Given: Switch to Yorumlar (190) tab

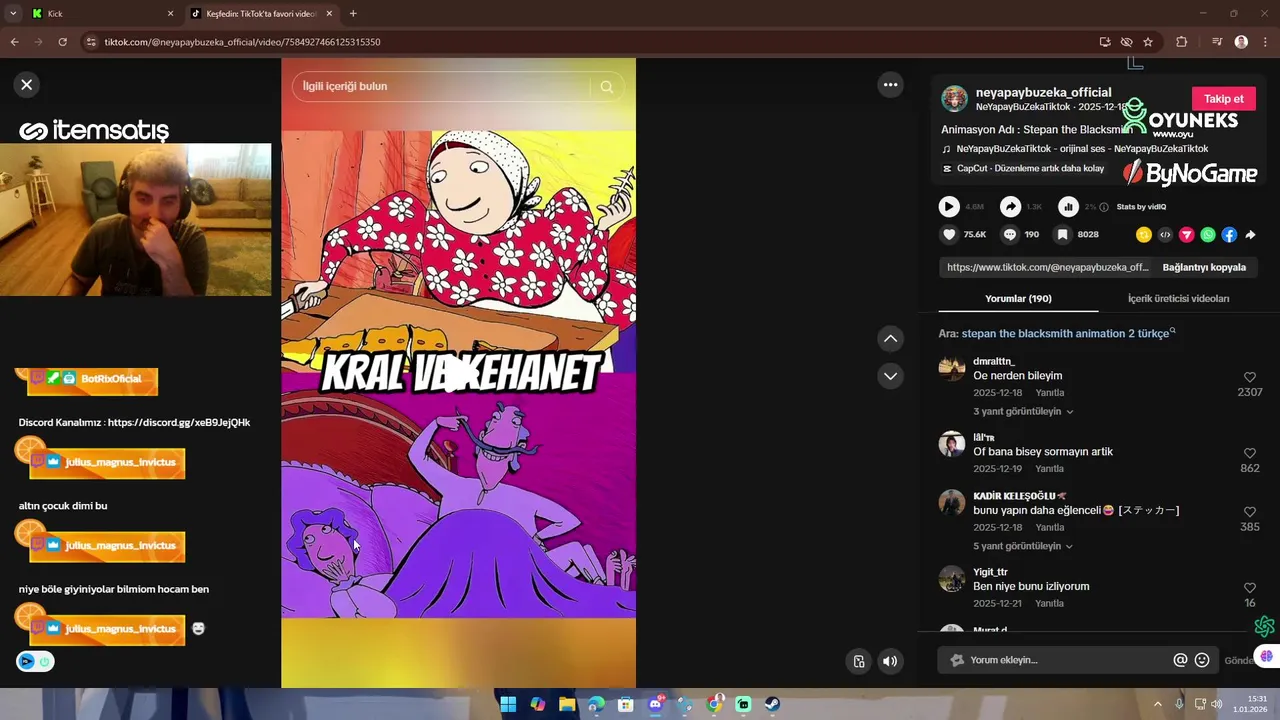Looking at the screenshot, I should click(1018, 299).
